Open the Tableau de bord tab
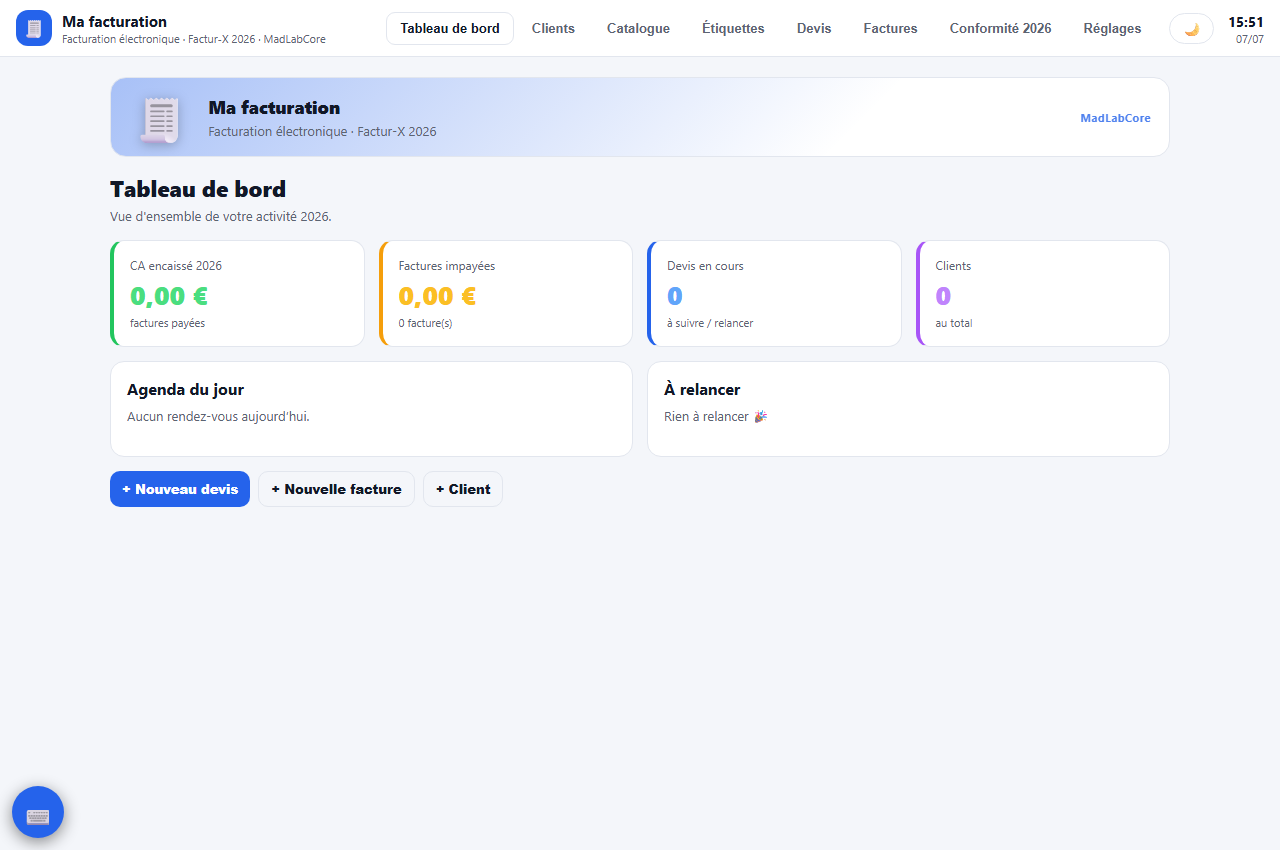 pyautogui.click(x=450, y=29)
